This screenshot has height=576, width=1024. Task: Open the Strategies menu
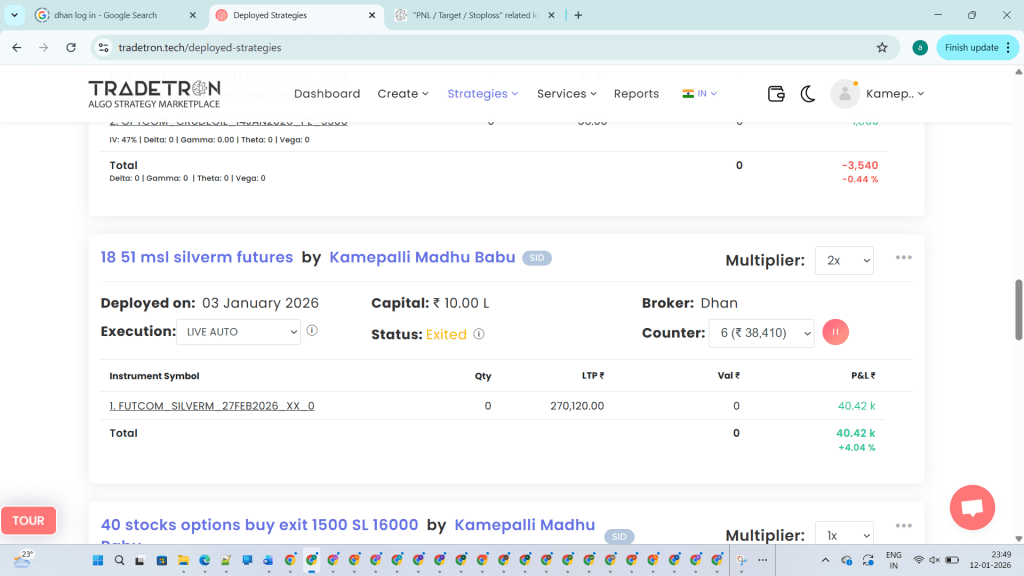click(482, 94)
